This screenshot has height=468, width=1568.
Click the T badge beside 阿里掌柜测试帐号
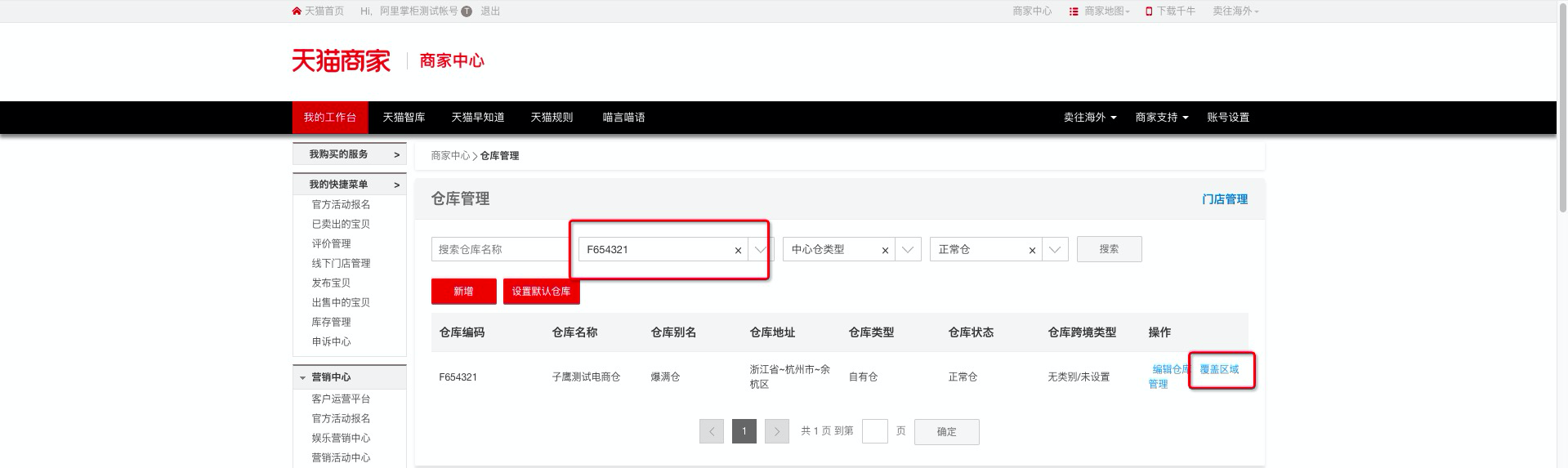tap(467, 11)
